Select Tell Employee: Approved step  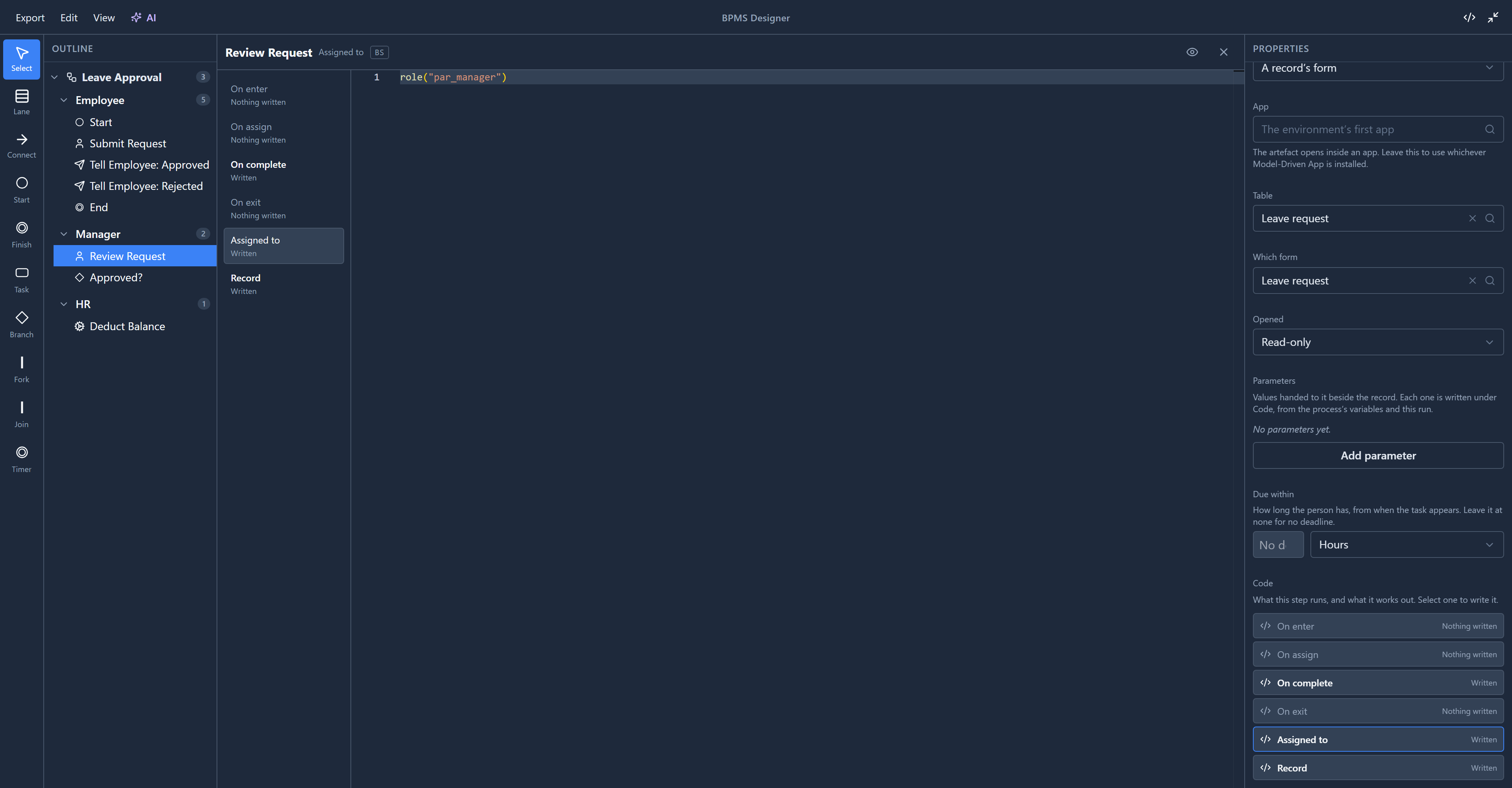click(135, 164)
